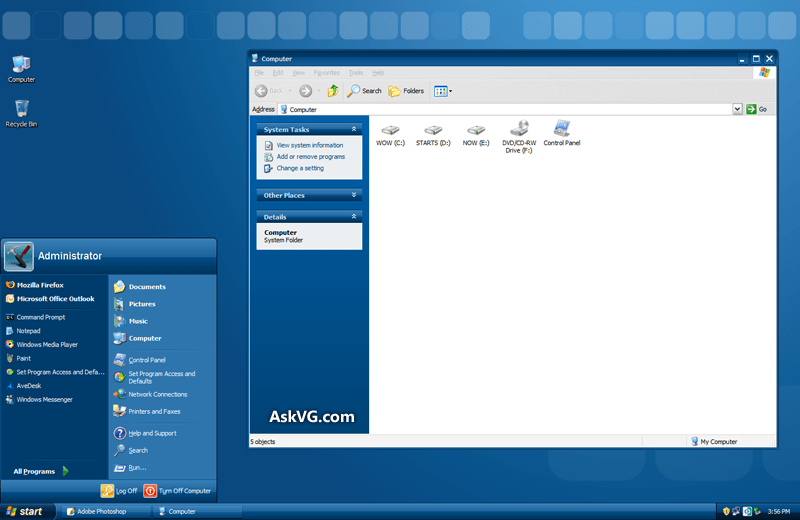The image size is (800, 520).
Task: Open the Help menu
Action: coord(378,73)
